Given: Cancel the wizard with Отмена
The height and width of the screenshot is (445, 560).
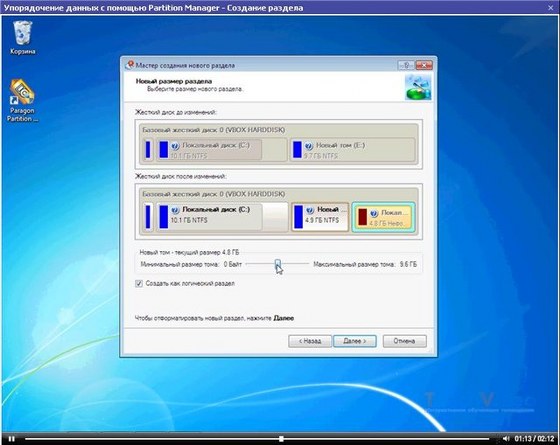Looking at the screenshot, I should click(x=404, y=341).
